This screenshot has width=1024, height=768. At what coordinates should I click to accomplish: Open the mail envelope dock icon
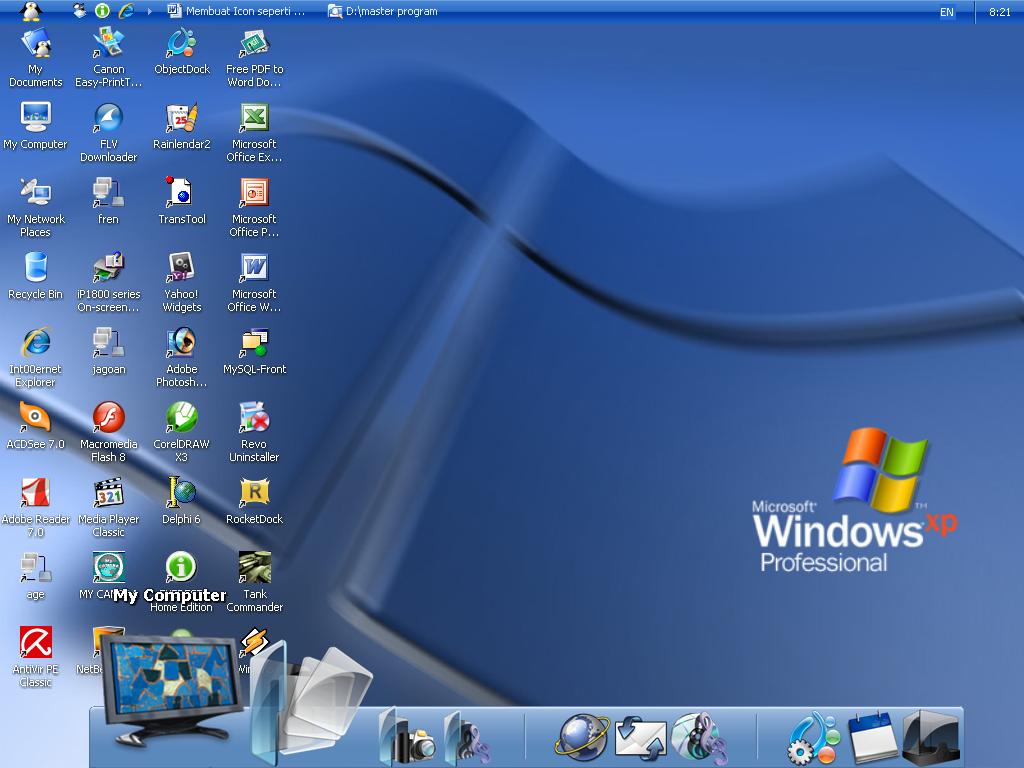tap(641, 738)
